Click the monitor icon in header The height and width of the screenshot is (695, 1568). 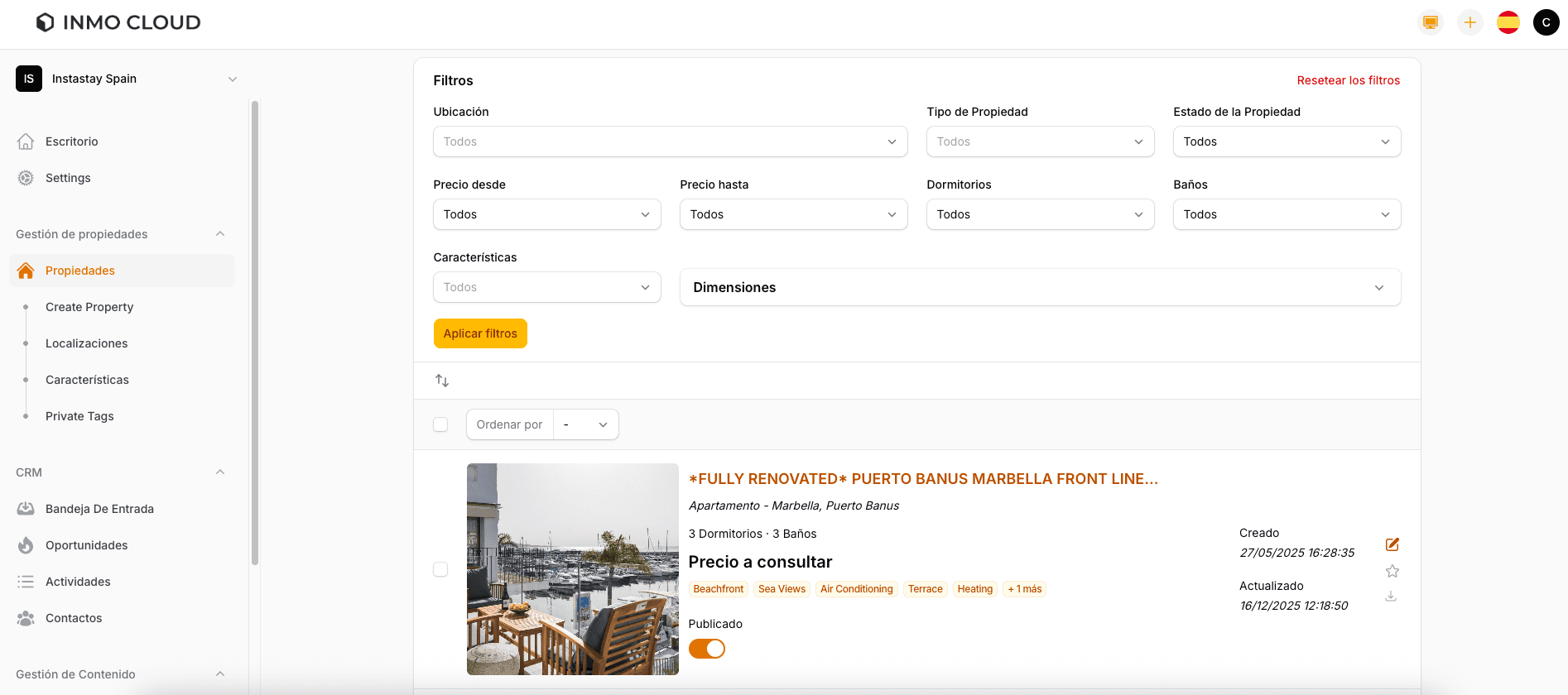point(1430,22)
